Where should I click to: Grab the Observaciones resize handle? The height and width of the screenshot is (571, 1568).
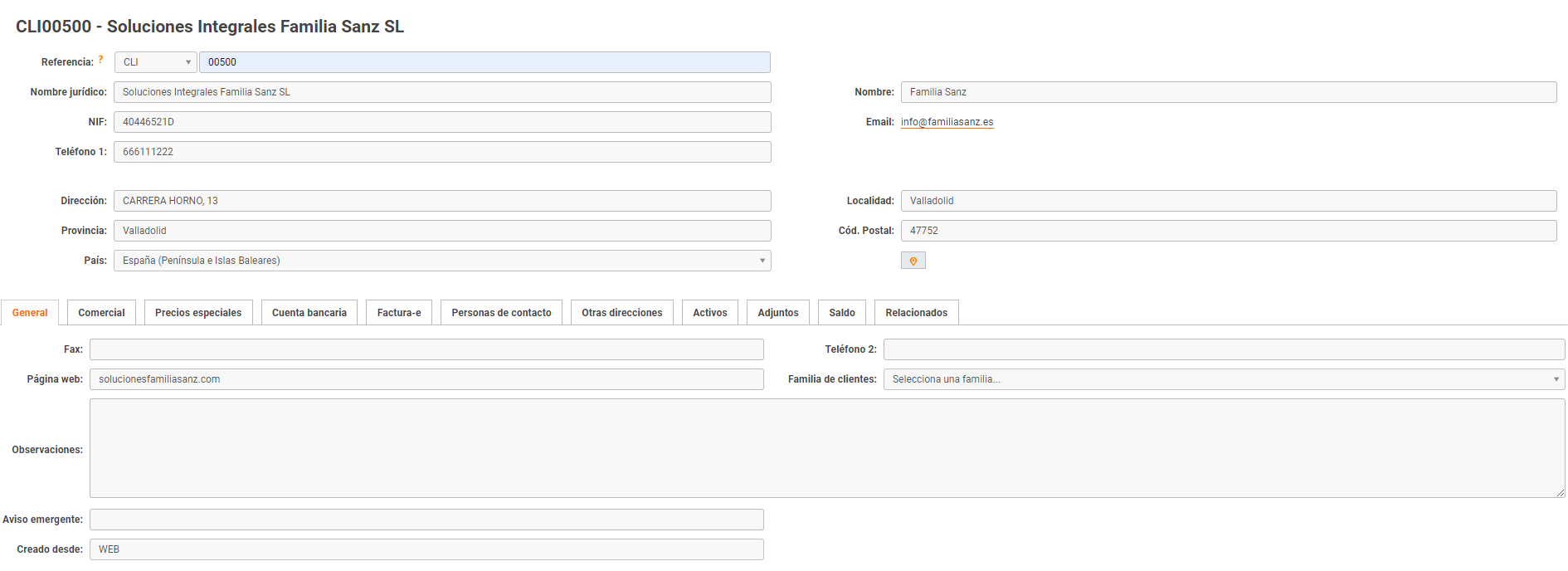click(x=1560, y=493)
